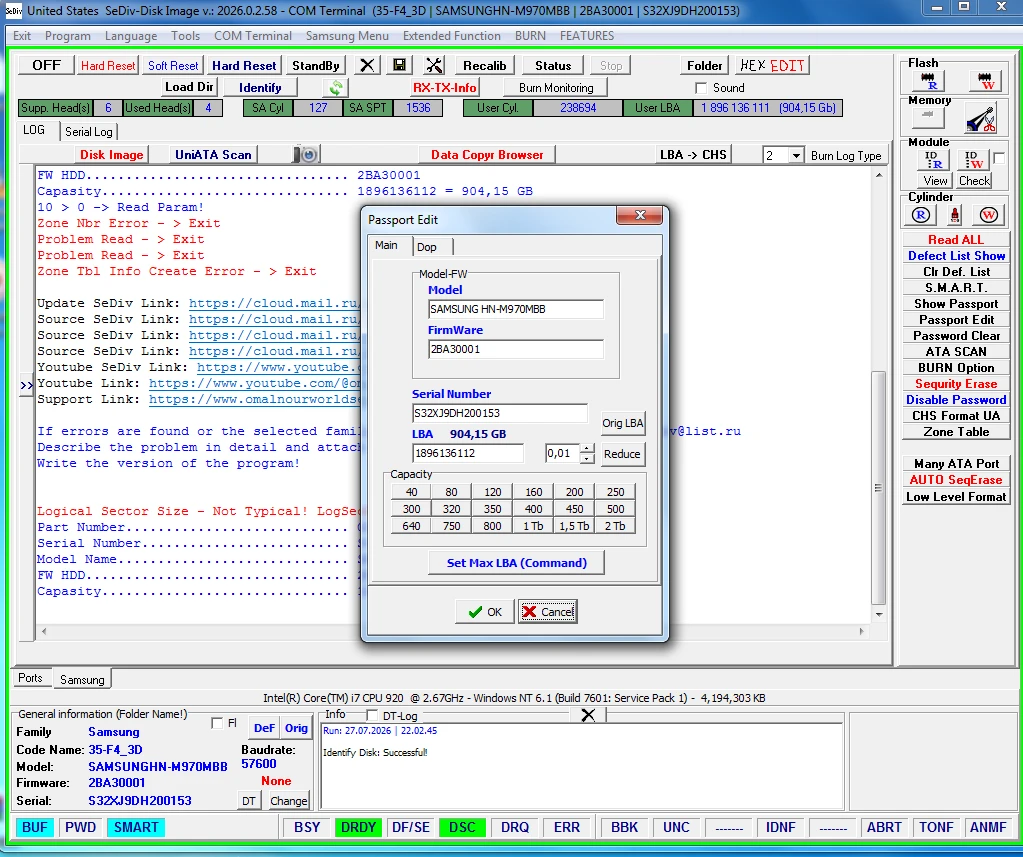Switch to the Dop tab in Passport Edit

point(427,247)
